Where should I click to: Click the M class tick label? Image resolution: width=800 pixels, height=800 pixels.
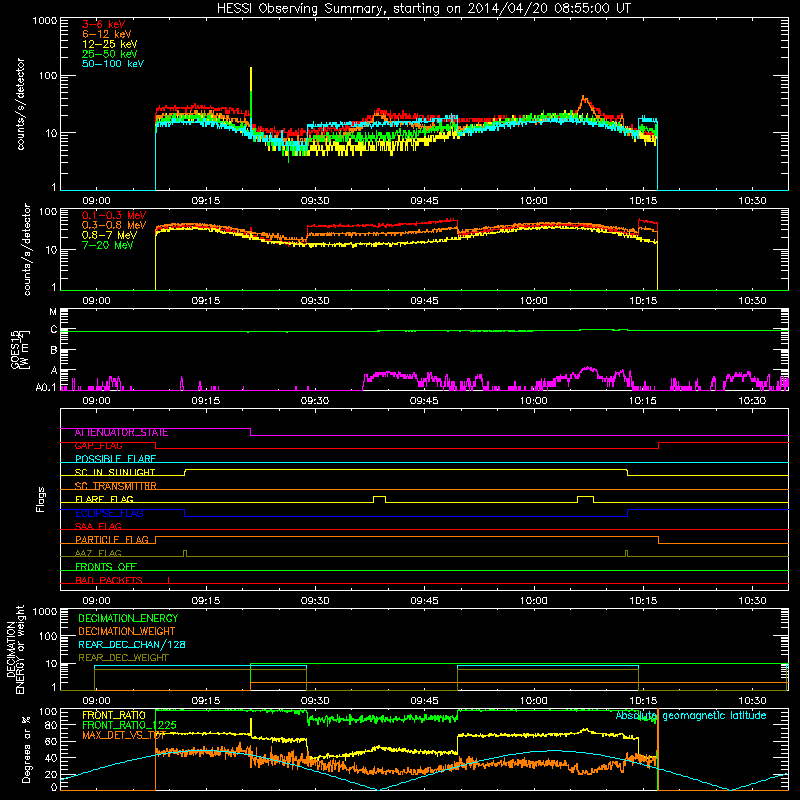[x=53, y=312]
